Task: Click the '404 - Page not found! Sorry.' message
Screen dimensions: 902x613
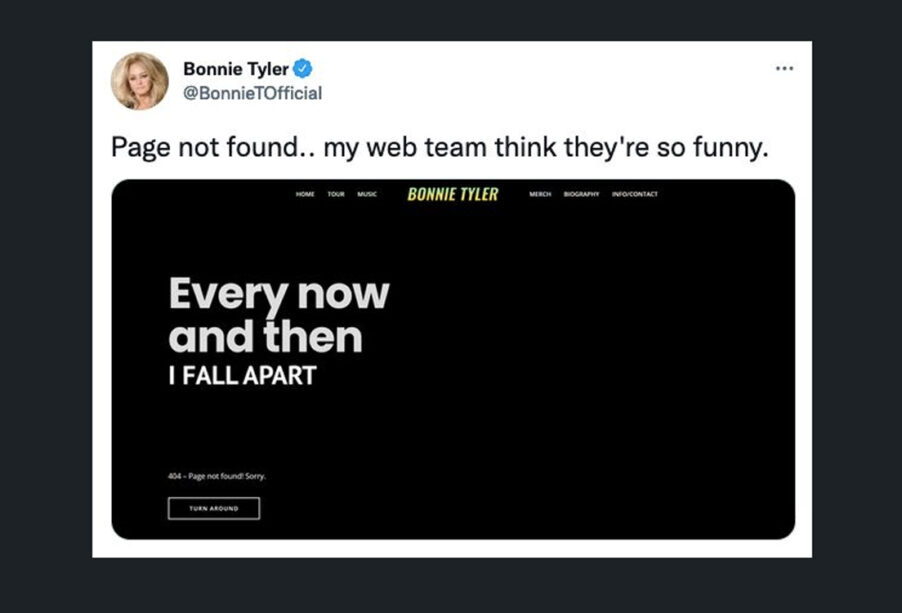Action: pyautogui.click(x=217, y=476)
